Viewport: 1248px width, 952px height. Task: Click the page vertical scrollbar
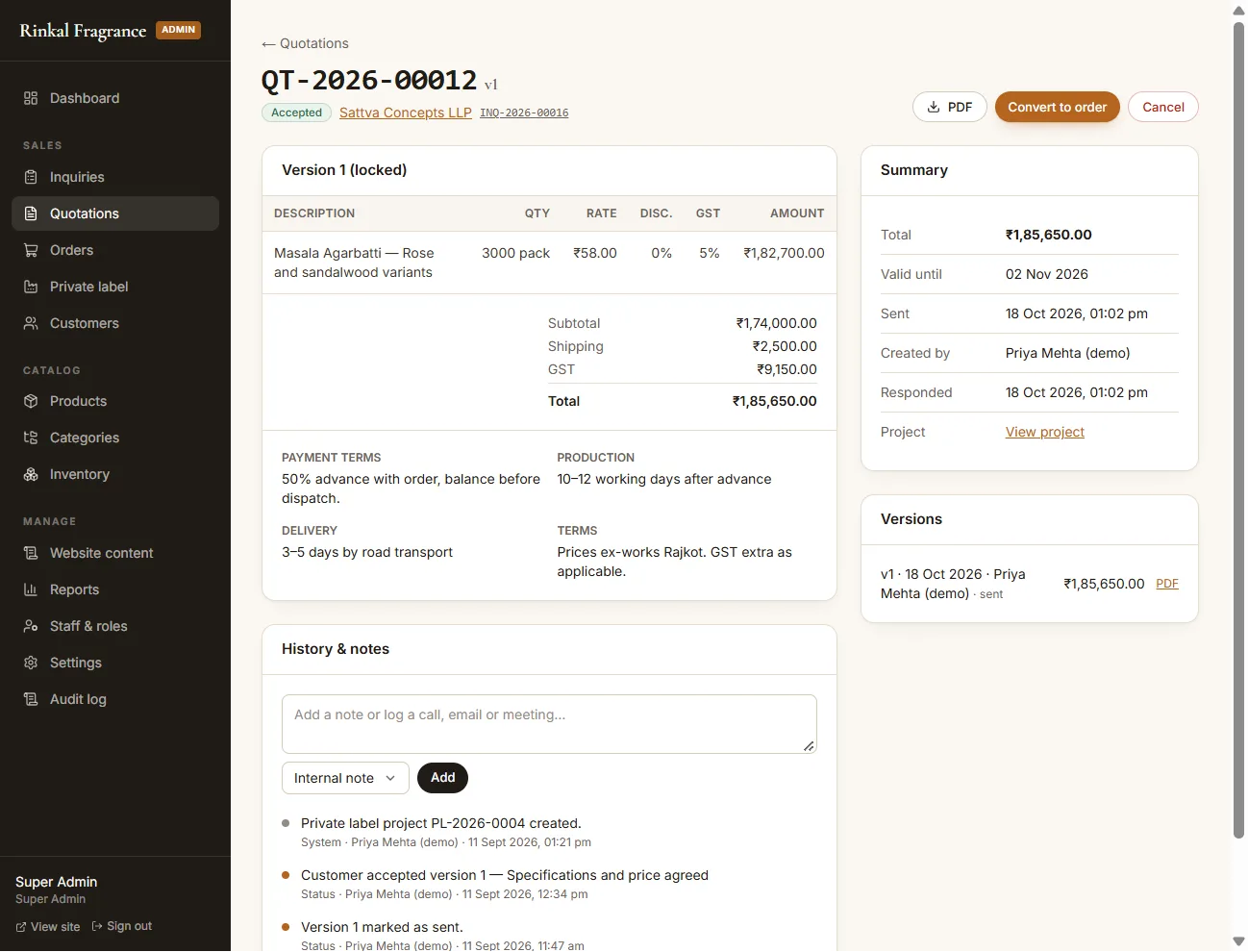click(1238, 430)
